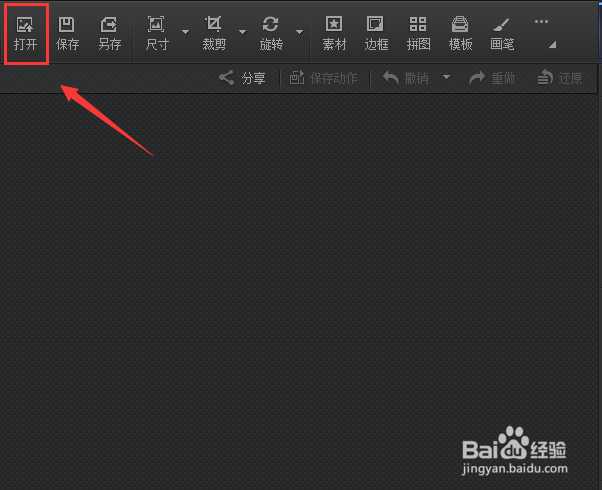
Task: Save the image using the 保存 icon
Action: [x=67, y=34]
